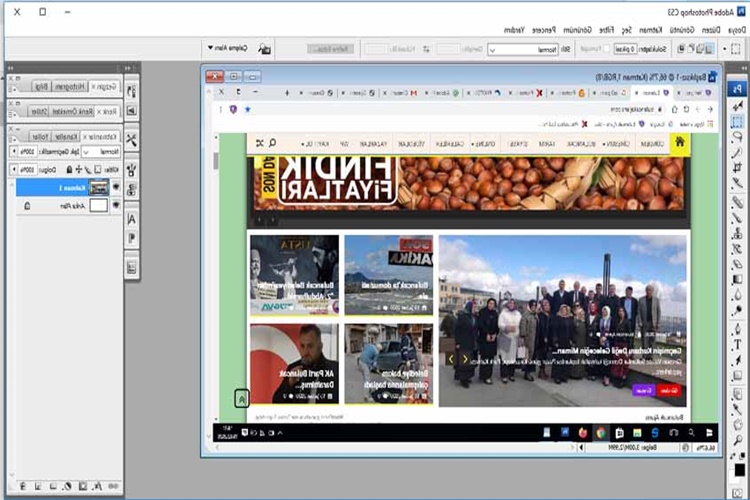Switch to the Renk Örnekleri tab

[72, 111]
